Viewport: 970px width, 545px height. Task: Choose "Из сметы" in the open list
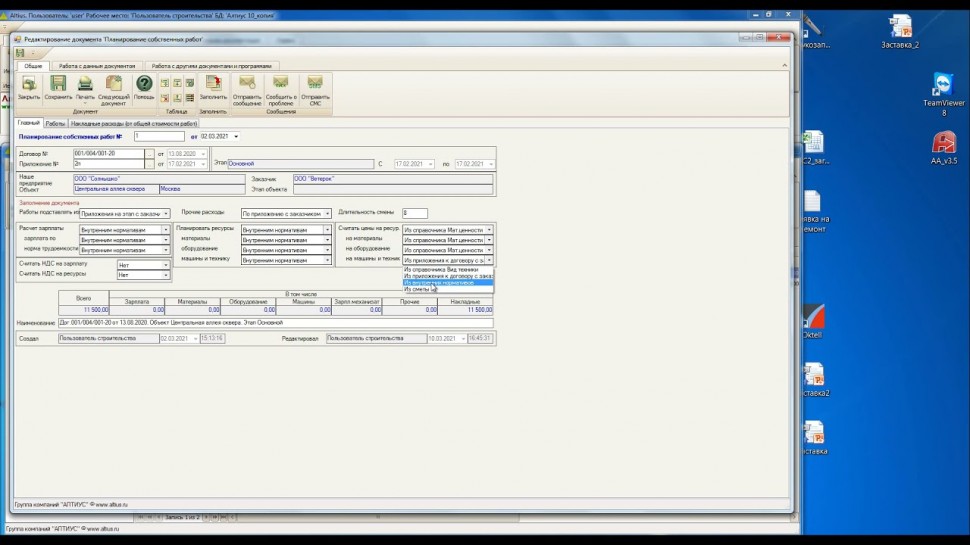pos(418,290)
